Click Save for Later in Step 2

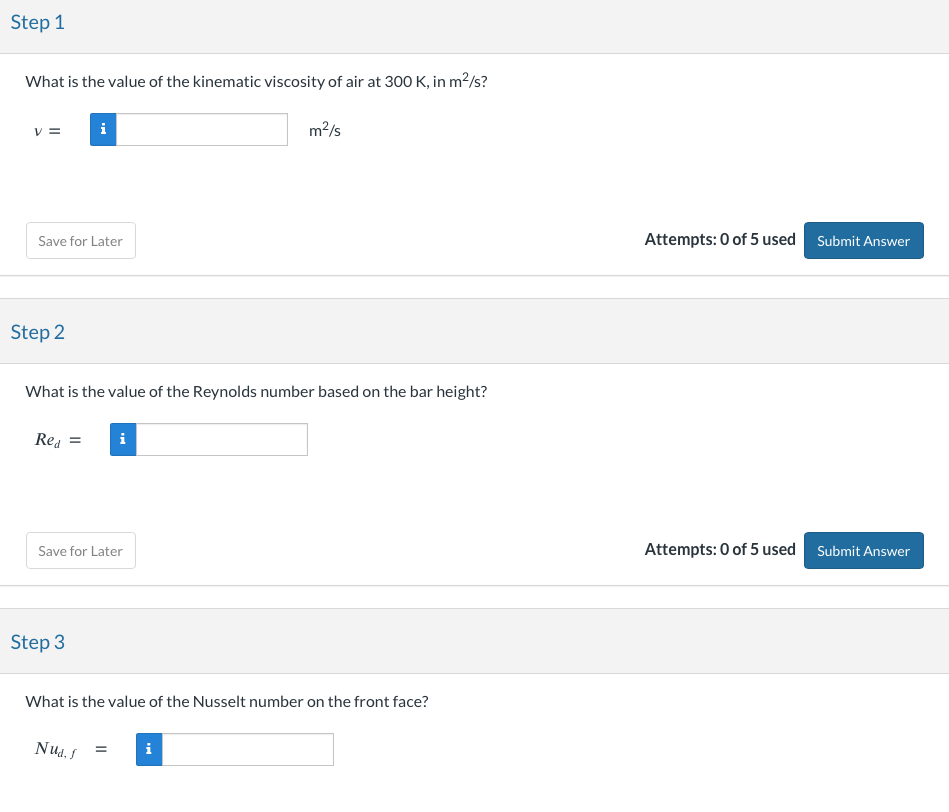80,550
